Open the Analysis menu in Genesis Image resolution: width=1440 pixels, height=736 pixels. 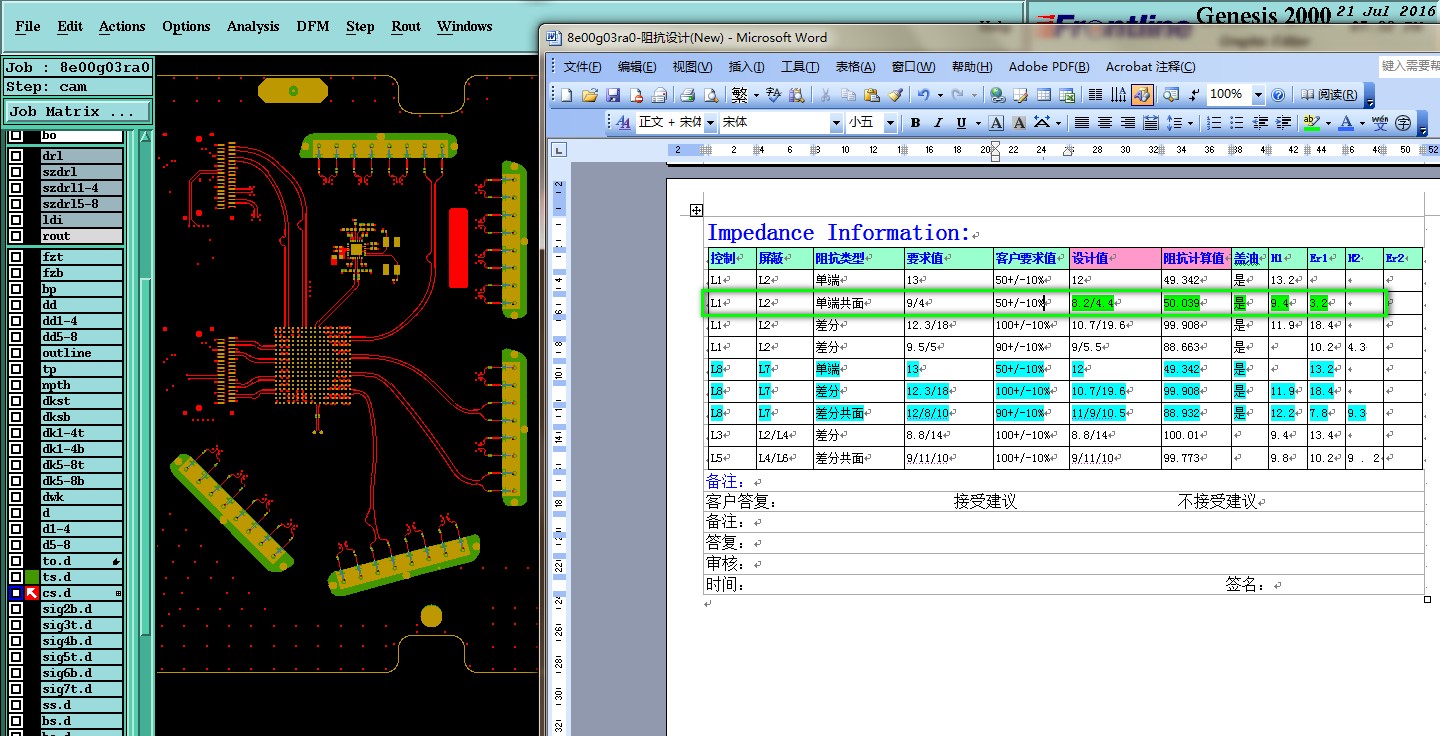253,27
